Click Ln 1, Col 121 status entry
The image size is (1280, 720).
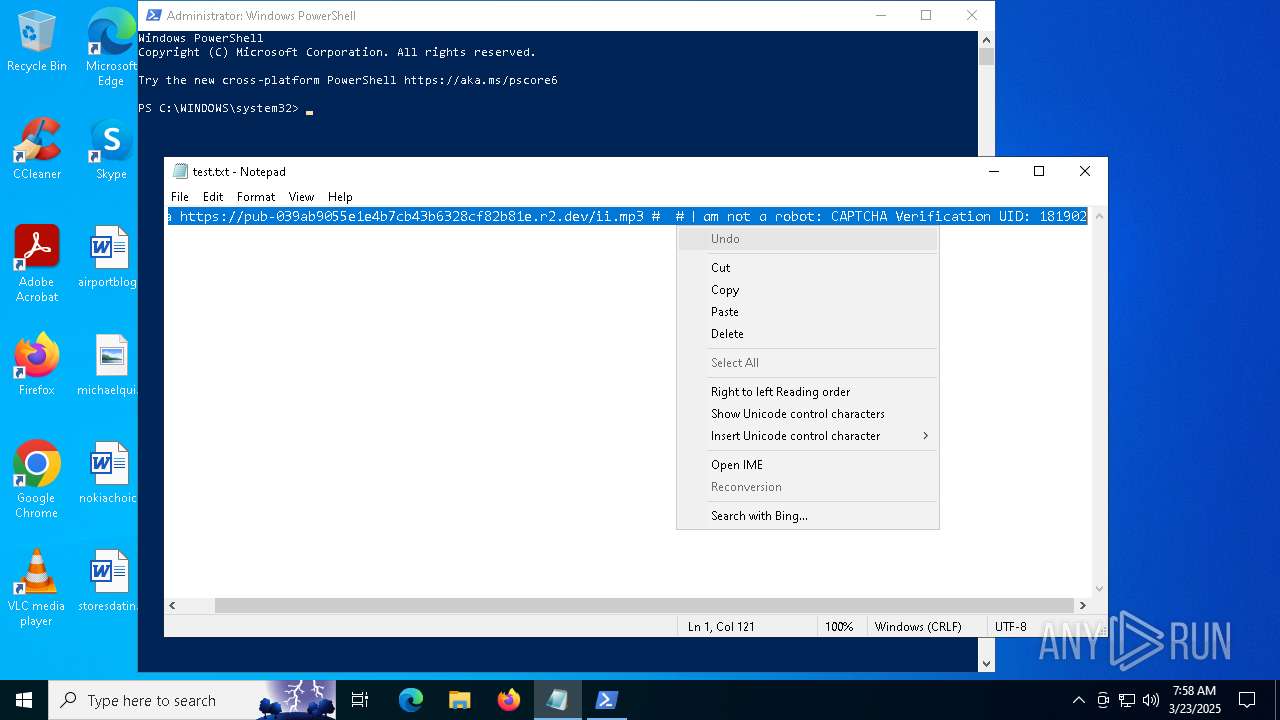[x=721, y=627]
